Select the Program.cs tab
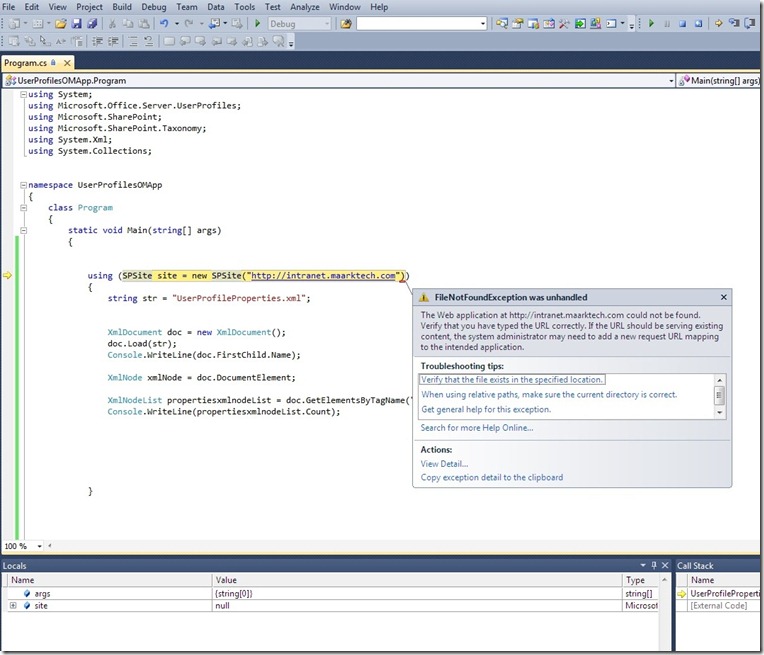Screen dimensions: 764x655 point(26,62)
